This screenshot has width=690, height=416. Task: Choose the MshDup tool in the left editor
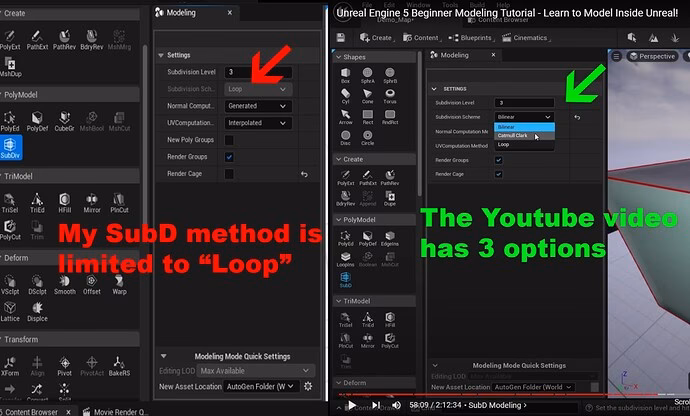(11, 67)
